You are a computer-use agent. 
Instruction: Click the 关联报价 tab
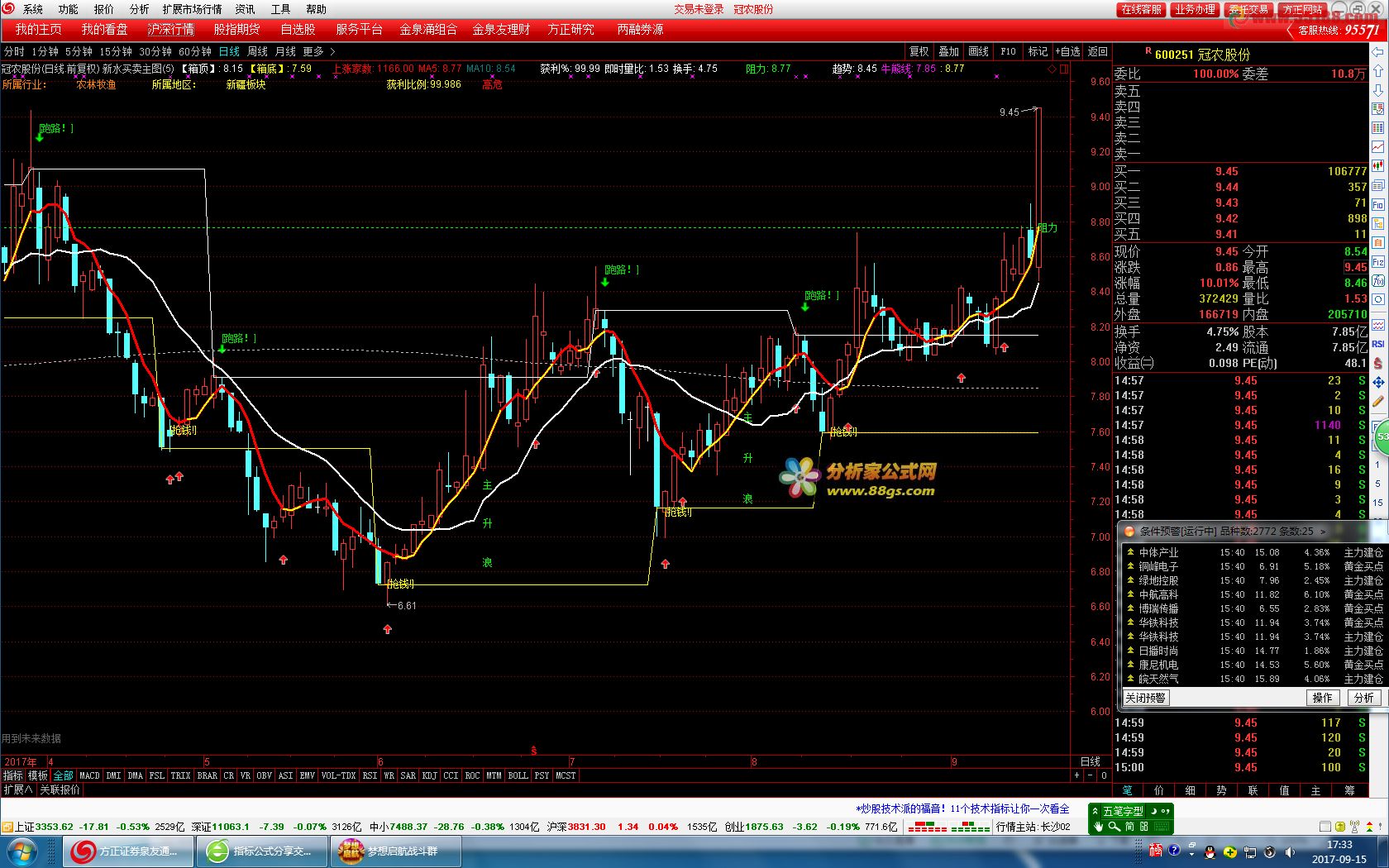pos(60,790)
